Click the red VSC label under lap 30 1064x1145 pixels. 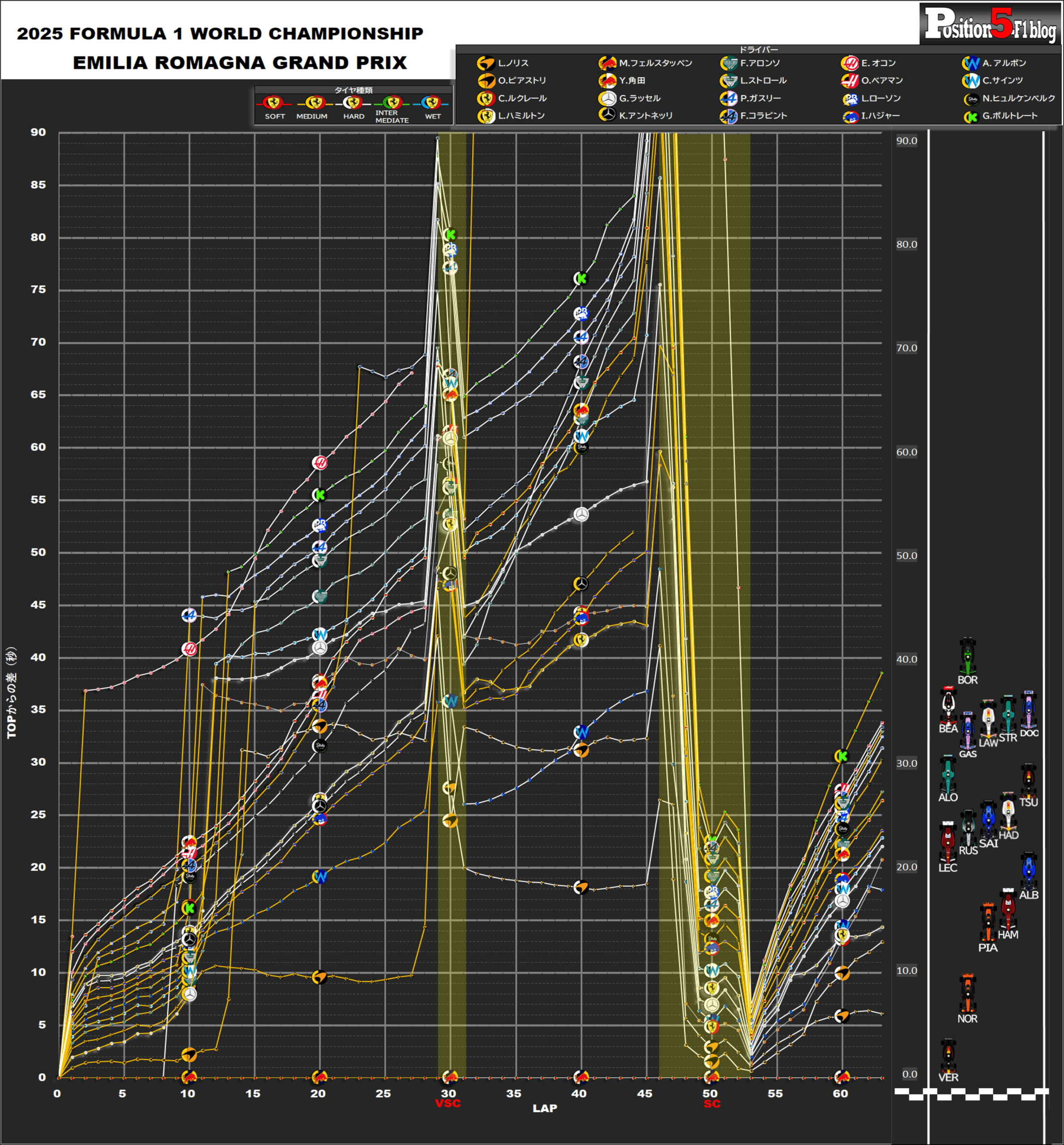pos(448,1103)
